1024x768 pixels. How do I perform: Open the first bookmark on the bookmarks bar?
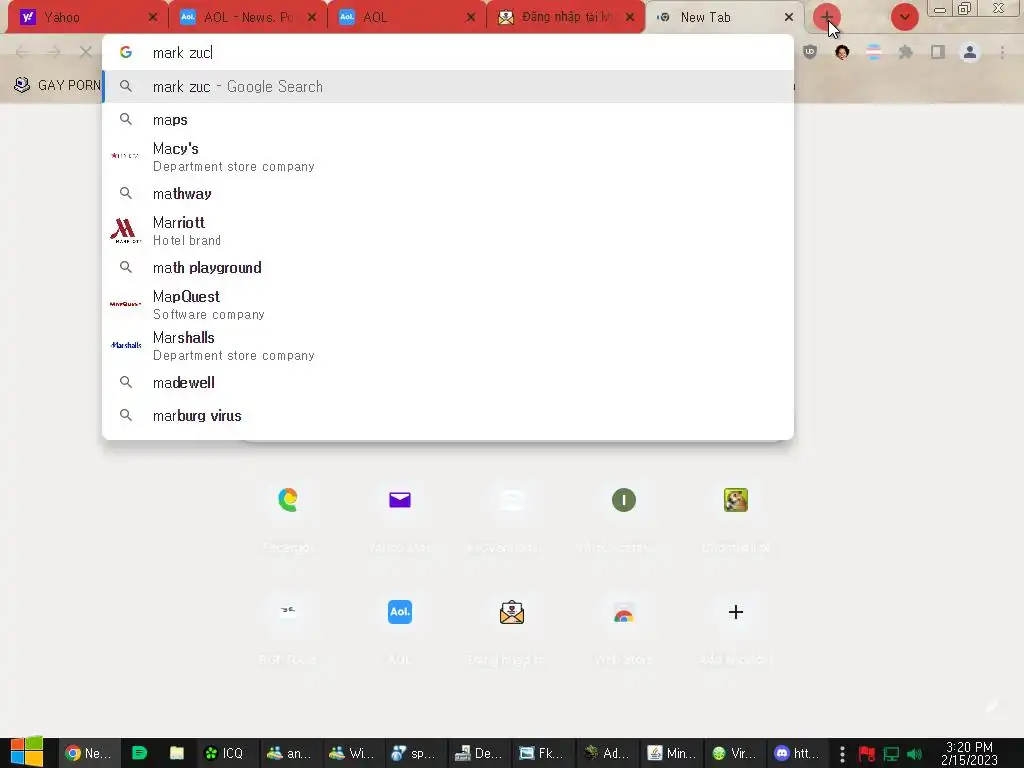pyautogui.click(x=57, y=86)
